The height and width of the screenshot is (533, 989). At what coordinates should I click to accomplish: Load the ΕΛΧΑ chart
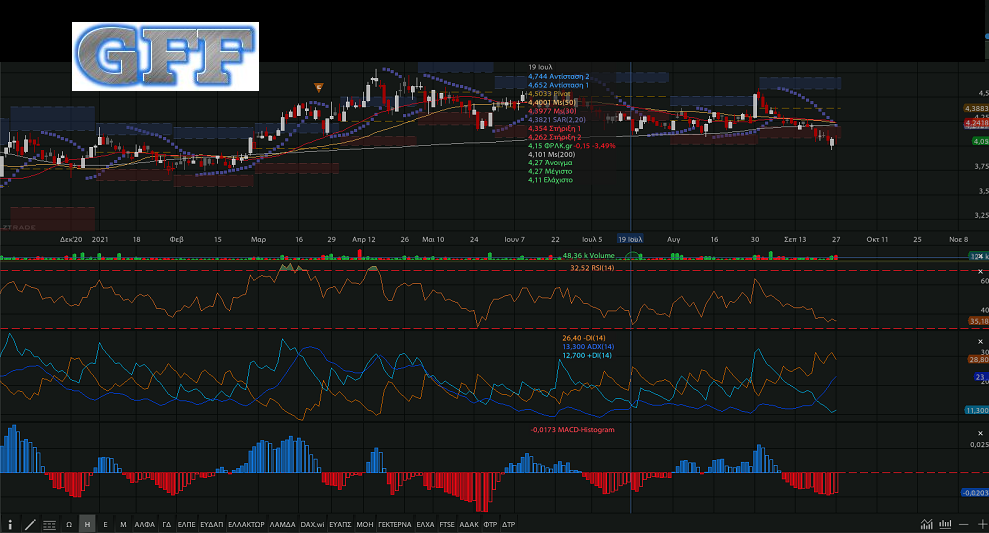425,524
